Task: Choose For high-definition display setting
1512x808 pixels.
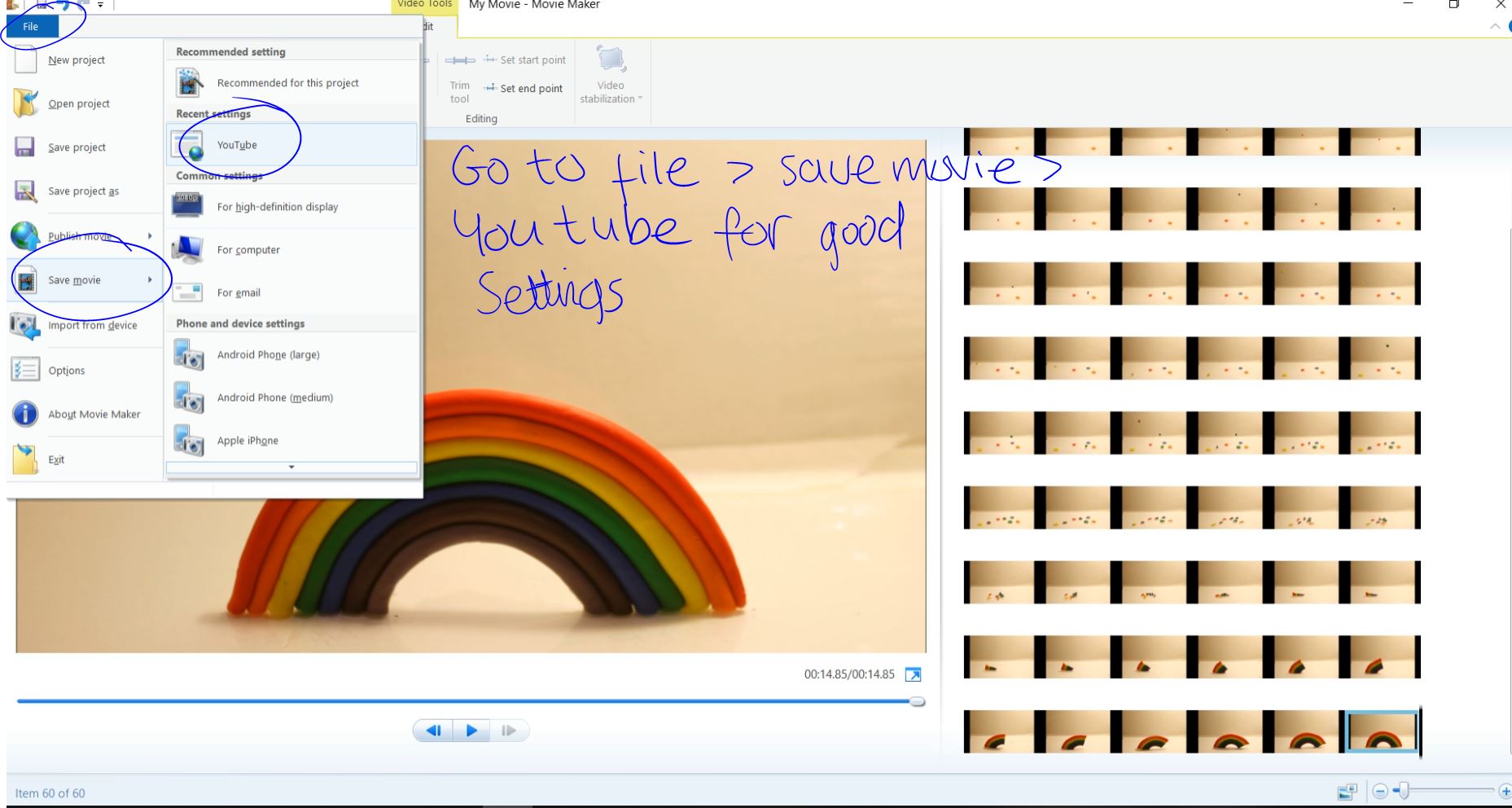Action: 291,206
